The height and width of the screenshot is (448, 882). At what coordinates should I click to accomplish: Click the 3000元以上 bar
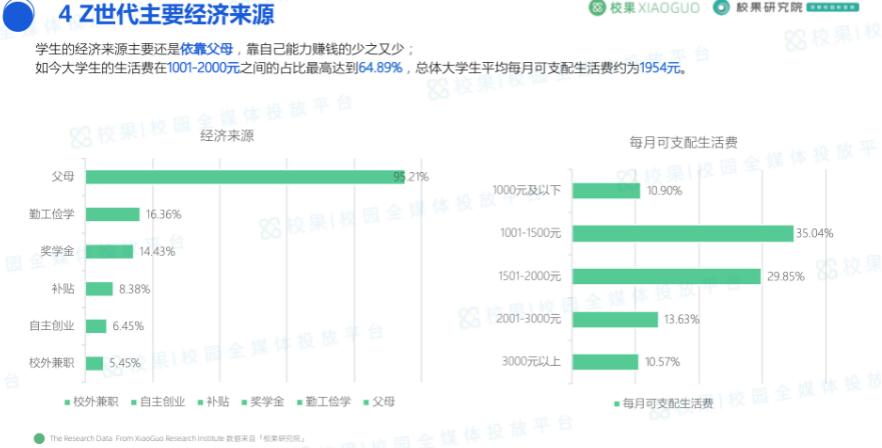tap(606, 362)
